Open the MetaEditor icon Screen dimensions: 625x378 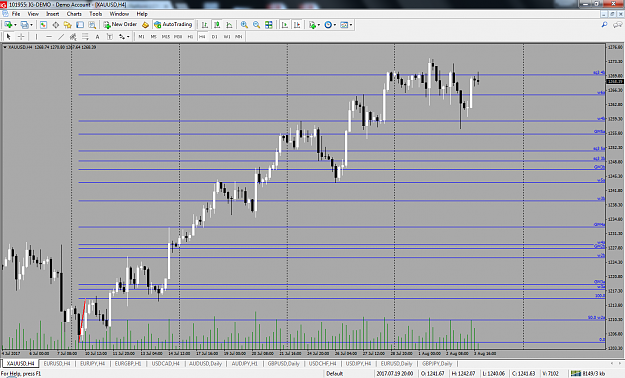click(x=145, y=25)
